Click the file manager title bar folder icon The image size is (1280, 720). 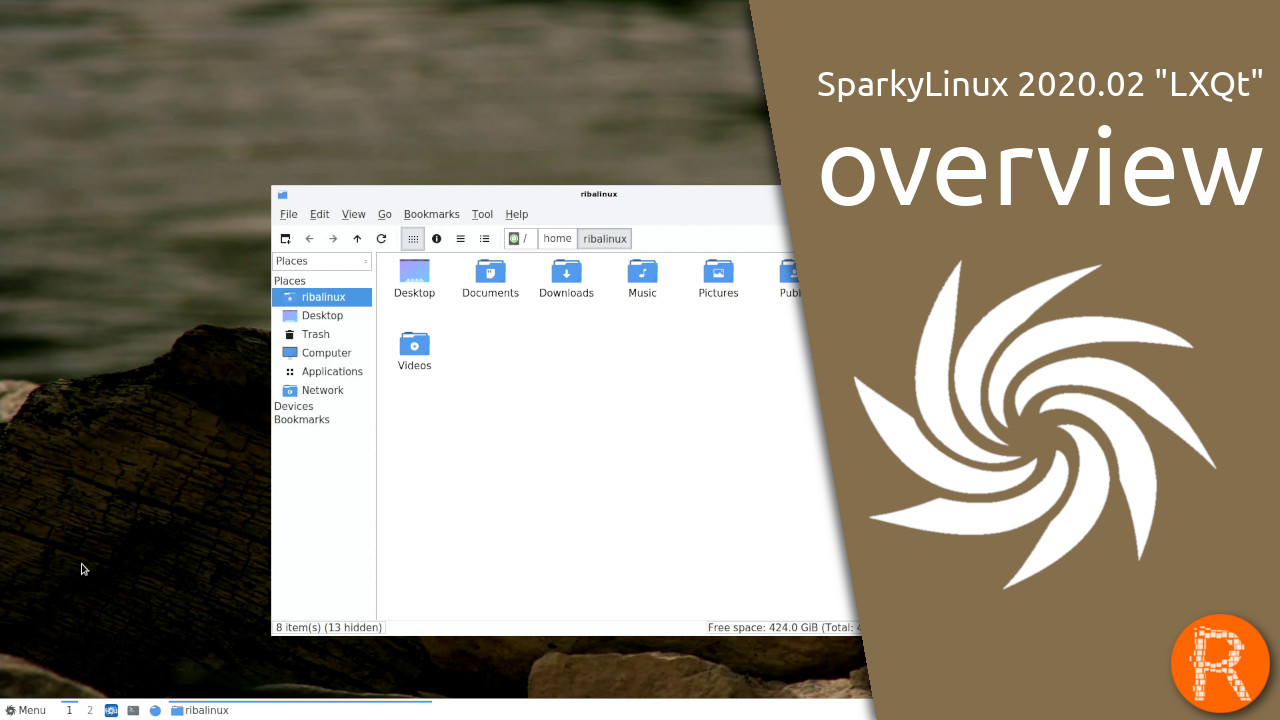tap(283, 195)
